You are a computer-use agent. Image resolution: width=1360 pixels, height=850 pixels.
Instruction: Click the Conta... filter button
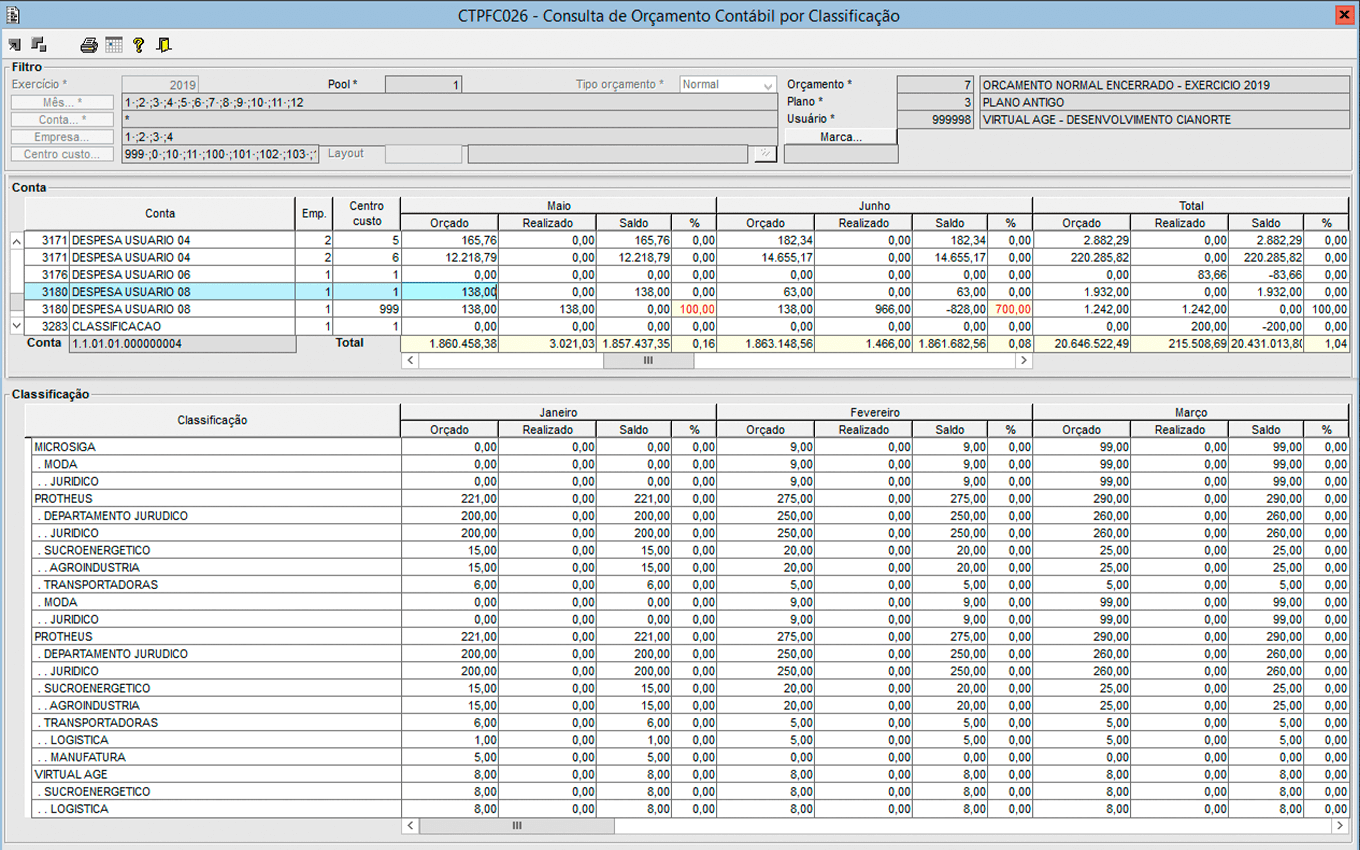[62, 120]
